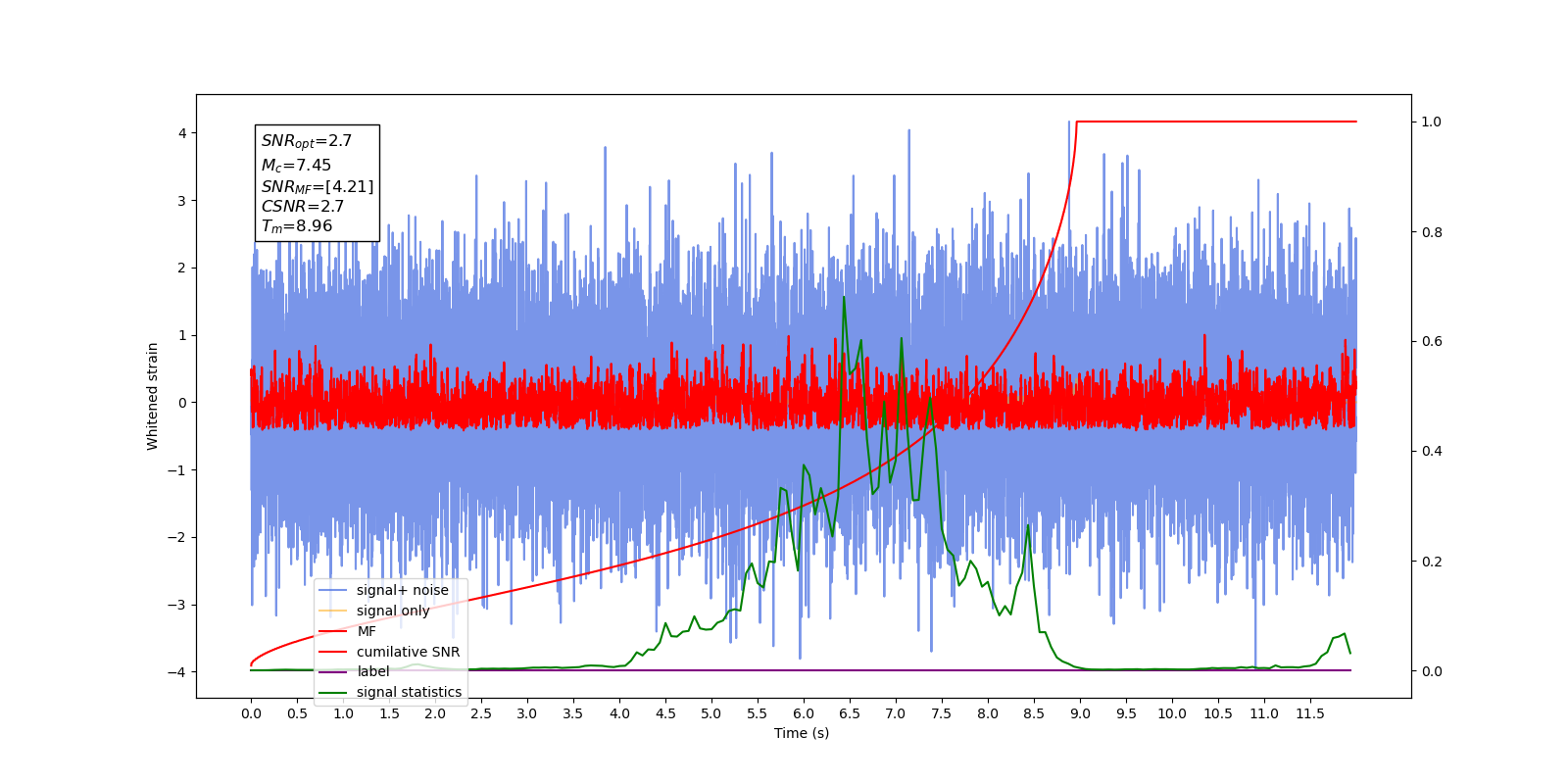1568x784 pixels.
Task: Click the x-axis tick label 4.0
Action: (619, 713)
